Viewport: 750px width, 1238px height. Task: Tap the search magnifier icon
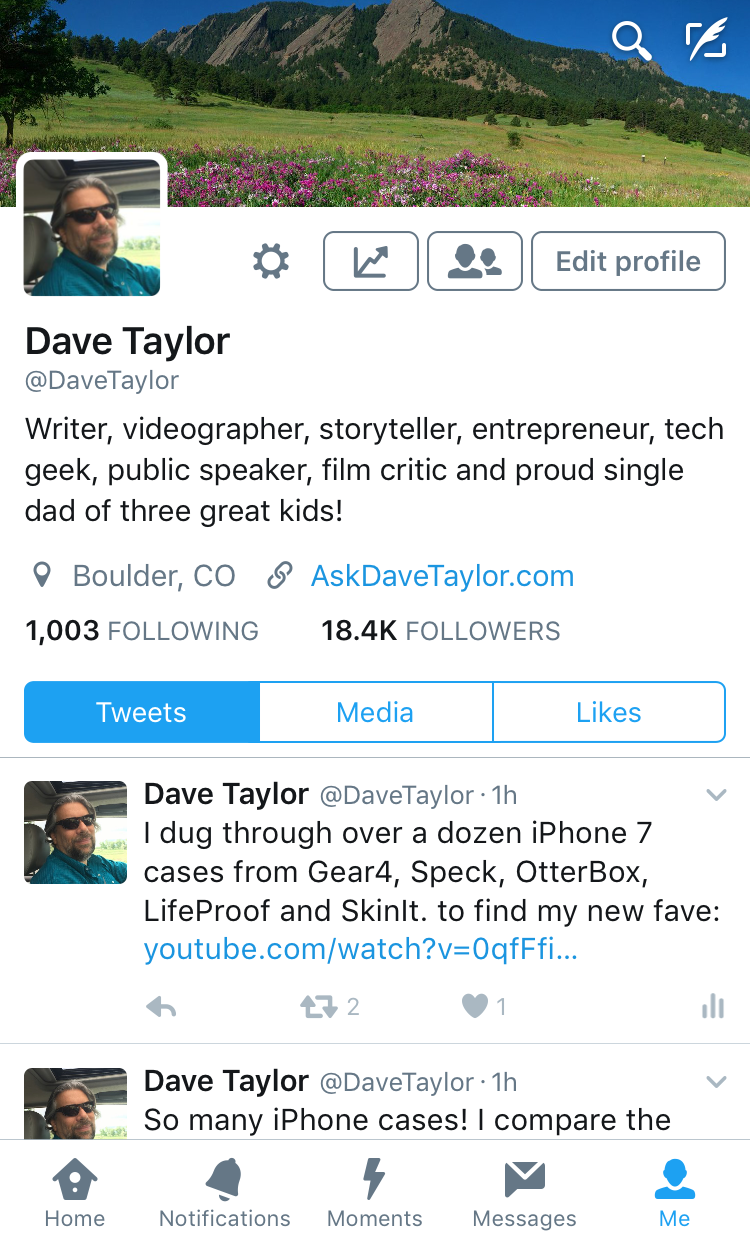(x=632, y=41)
